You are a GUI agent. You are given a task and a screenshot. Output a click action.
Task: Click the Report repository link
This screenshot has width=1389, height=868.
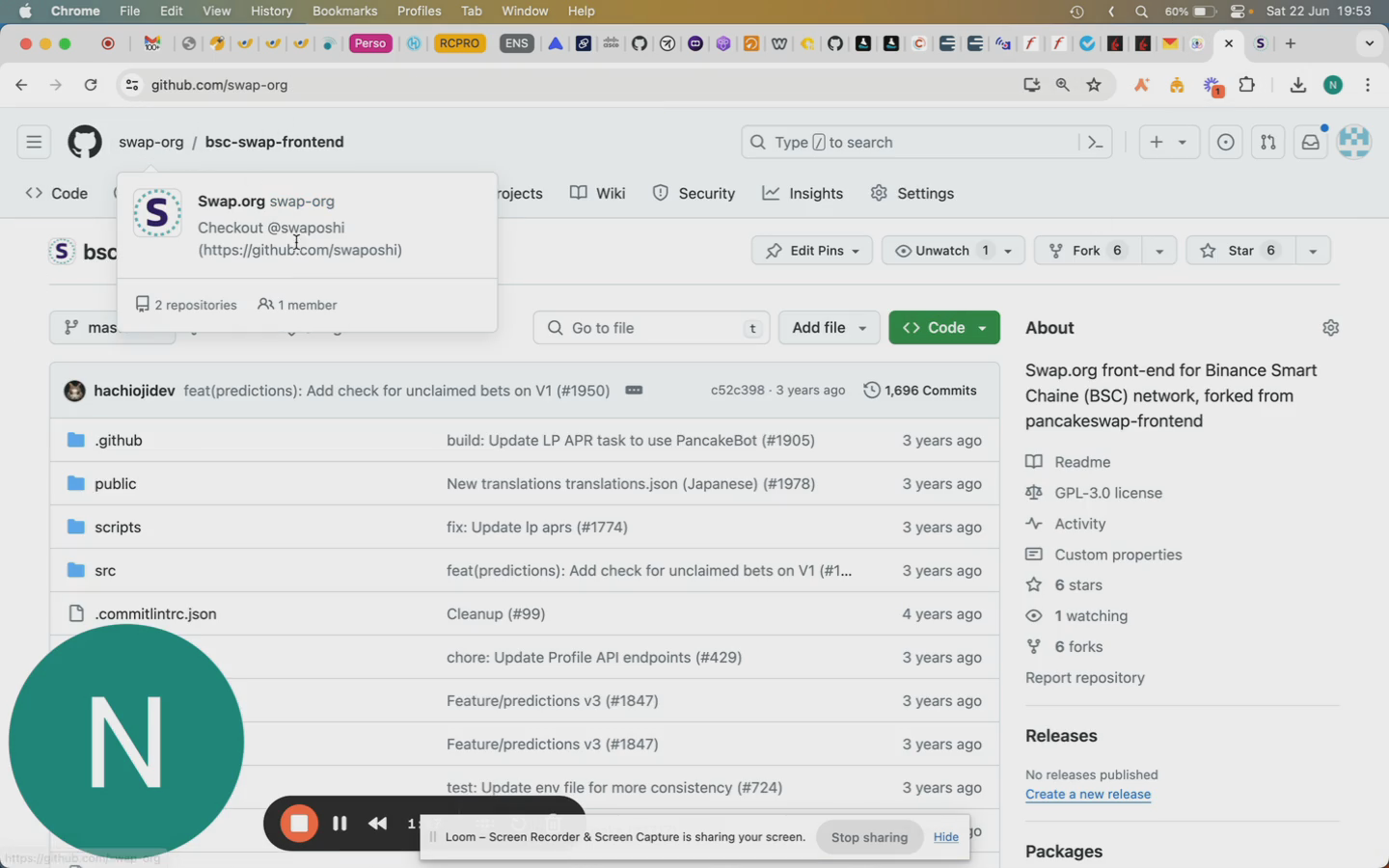click(x=1085, y=678)
